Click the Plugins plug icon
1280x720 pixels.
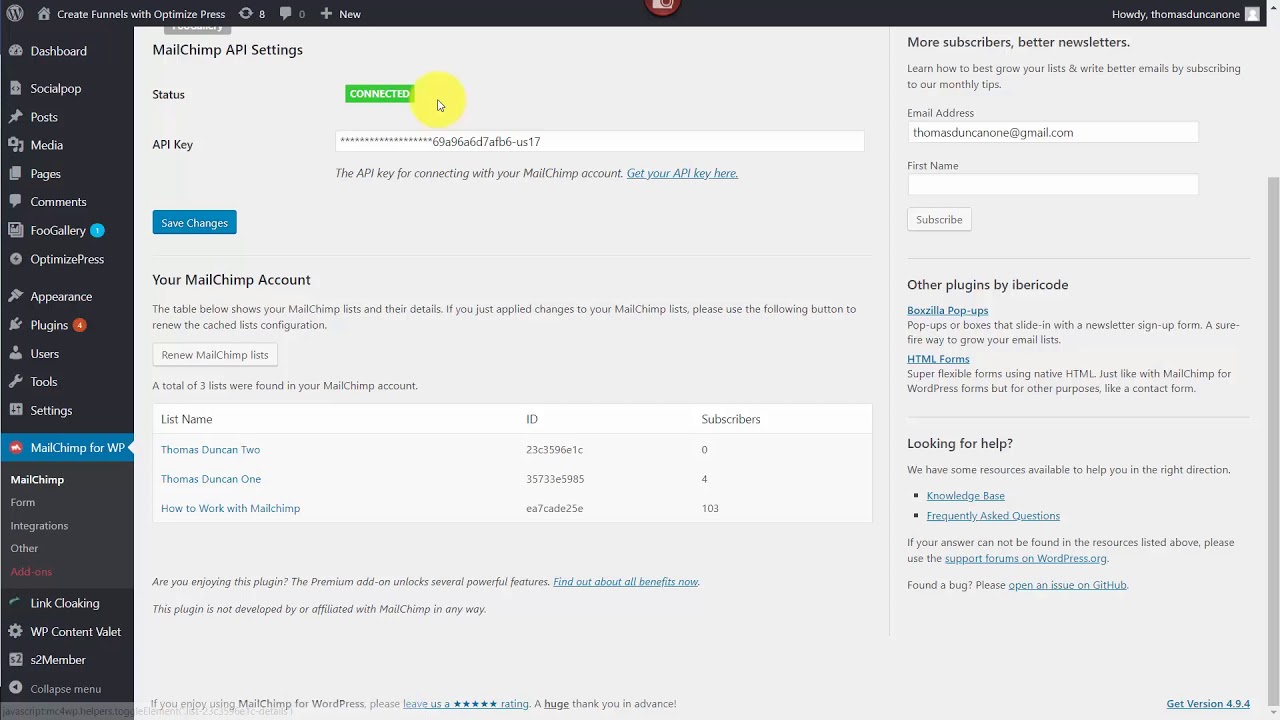(x=15, y=325)
